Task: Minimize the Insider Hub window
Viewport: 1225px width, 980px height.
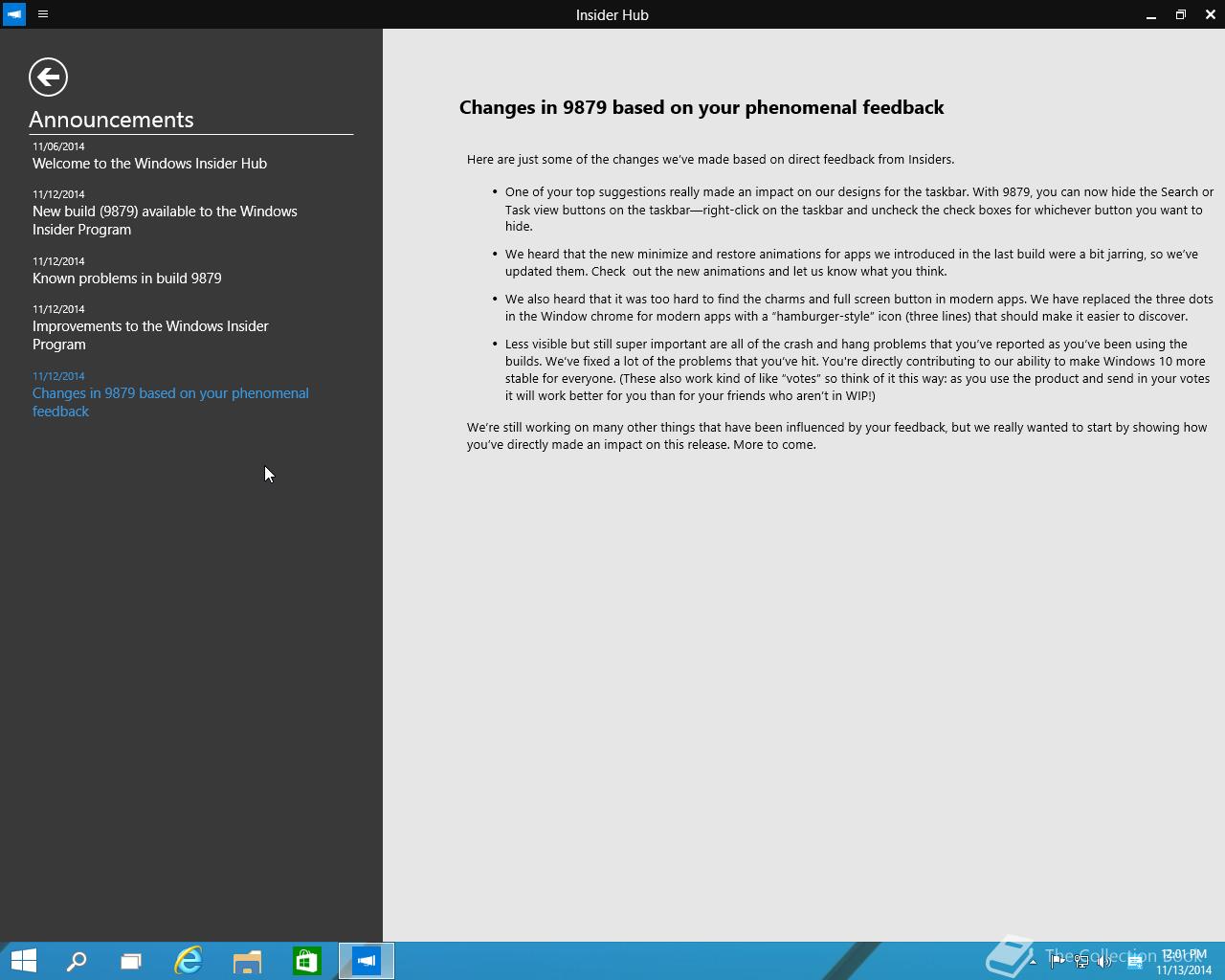Action: (1151, 14)
